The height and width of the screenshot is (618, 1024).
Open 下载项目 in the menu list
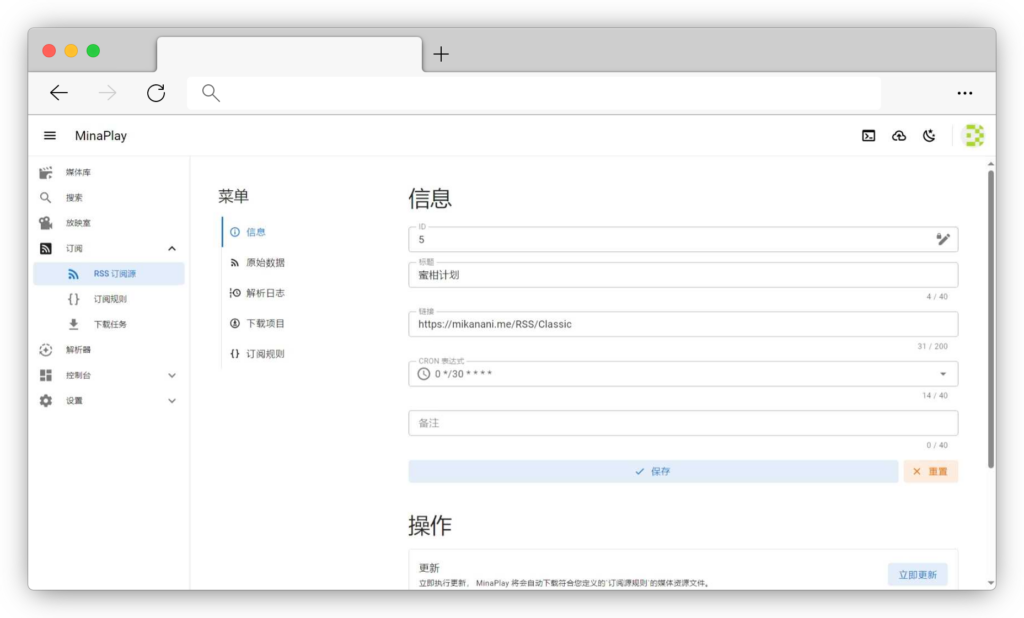[x=265, y=324]
